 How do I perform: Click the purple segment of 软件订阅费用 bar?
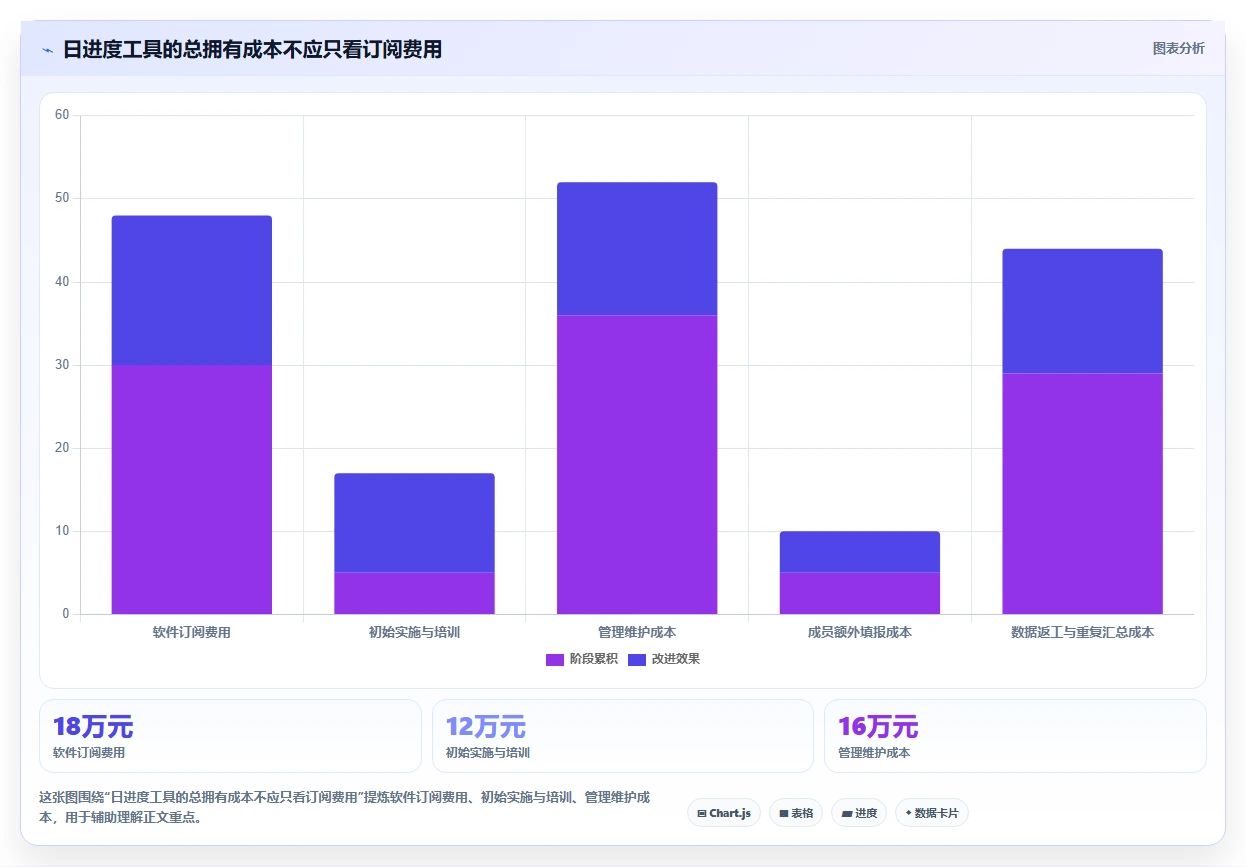(x=192, y=489)
